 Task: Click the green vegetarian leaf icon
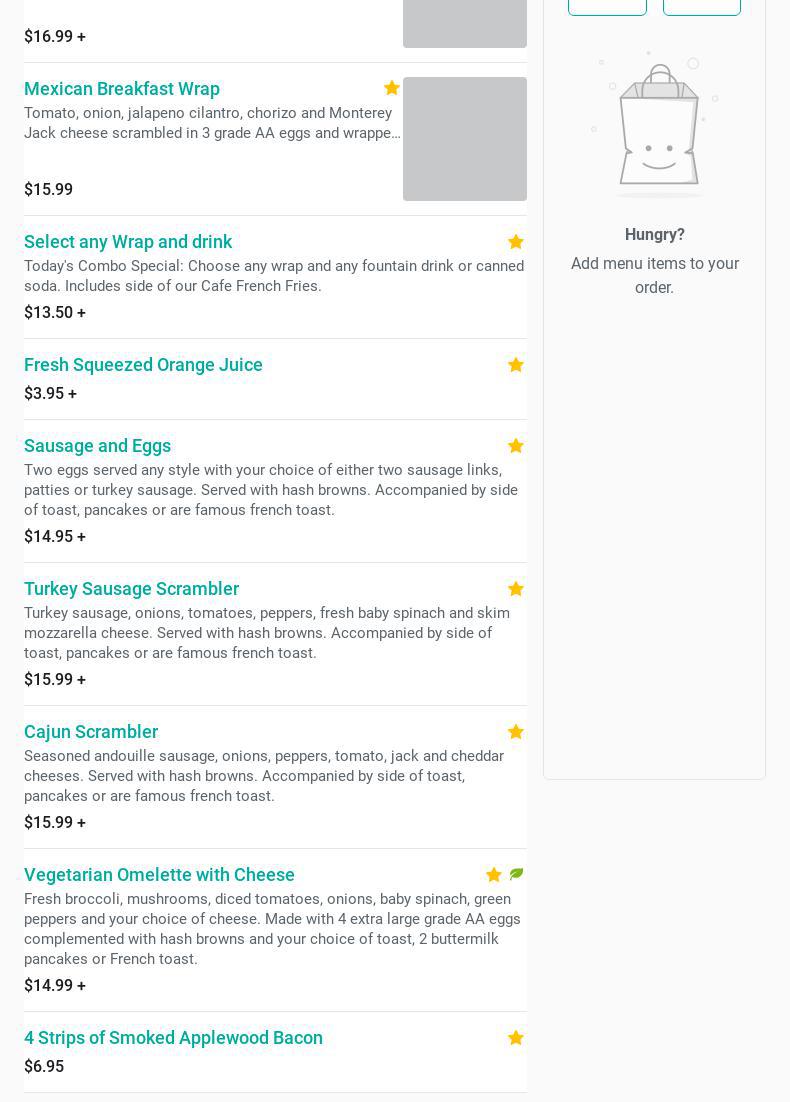pyautogui.click(x=516, y=874)
